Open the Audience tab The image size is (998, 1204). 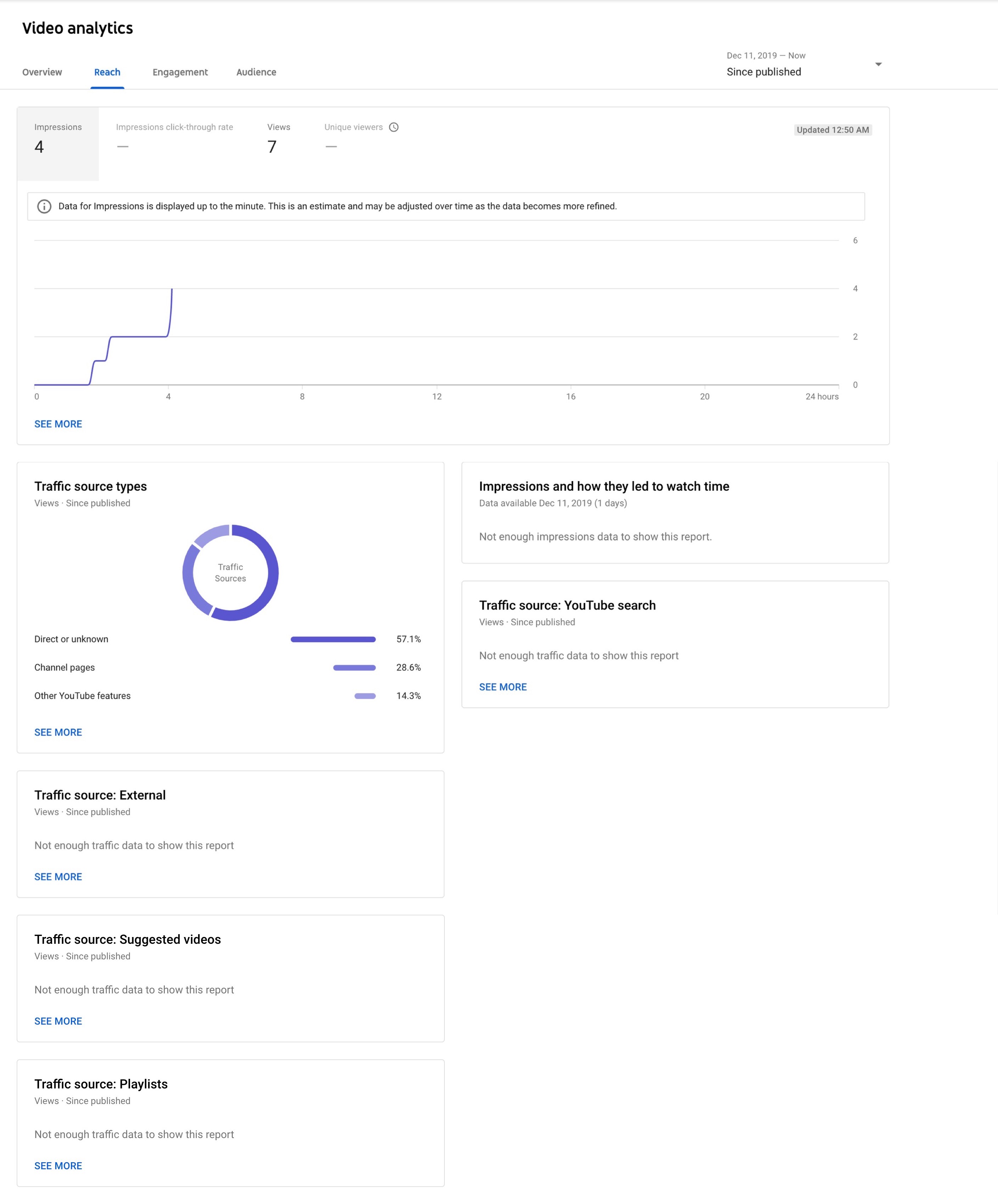[256, 72]
